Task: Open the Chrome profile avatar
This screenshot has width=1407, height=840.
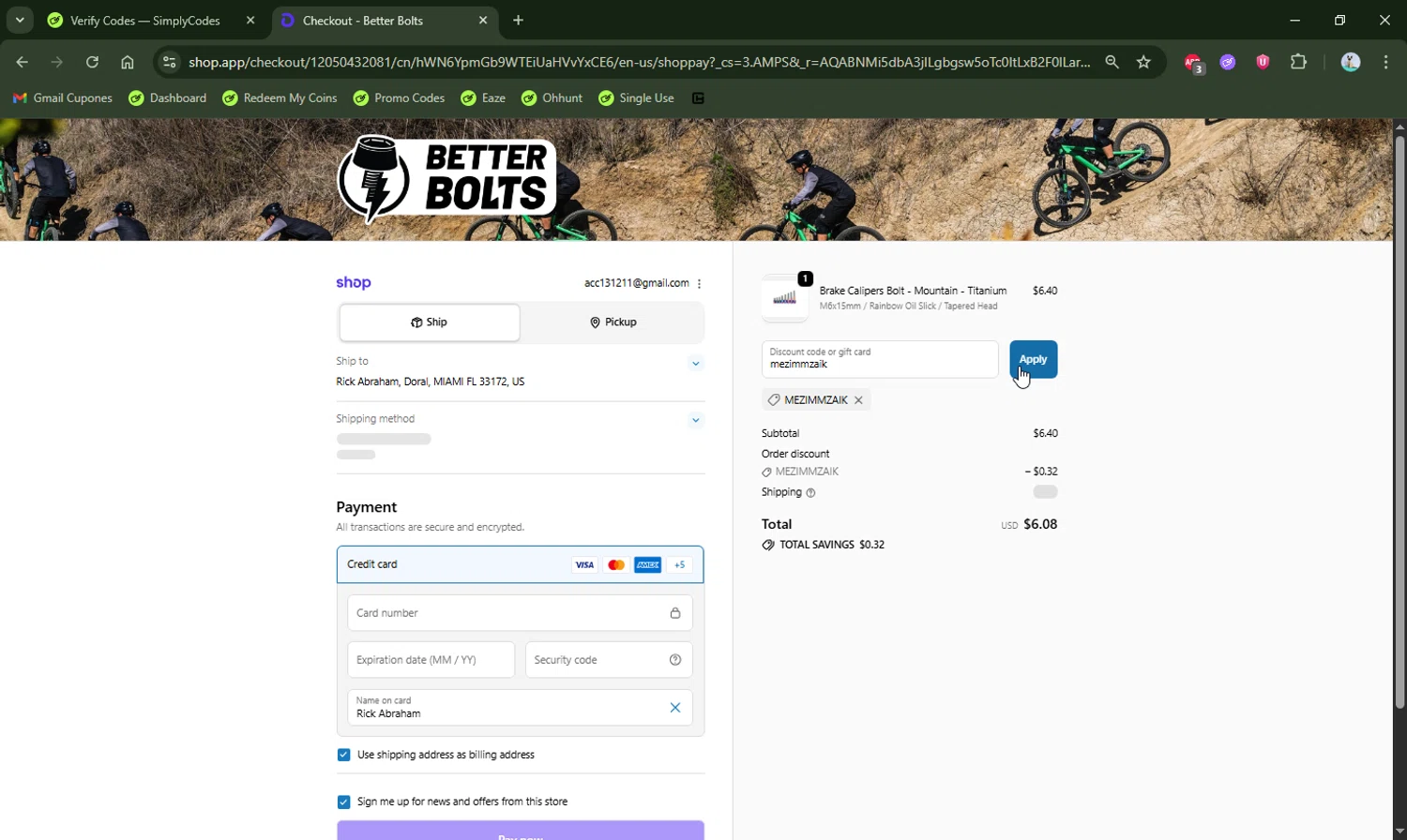Action: [1351, 62]
